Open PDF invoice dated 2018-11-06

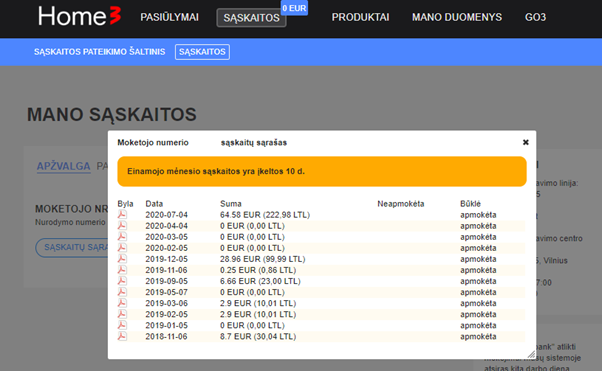122,336
